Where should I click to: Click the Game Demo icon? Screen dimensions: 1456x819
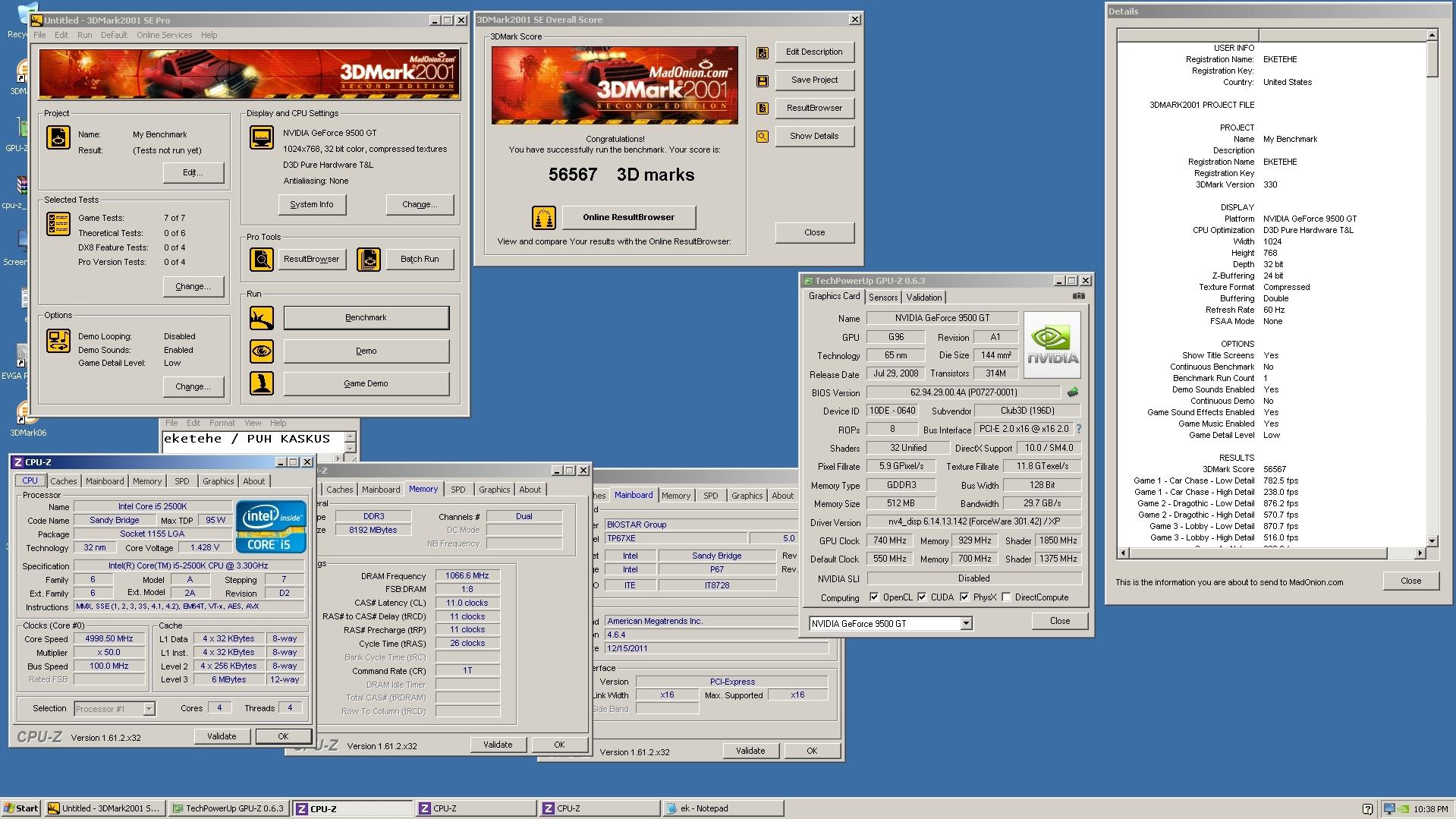262,383
